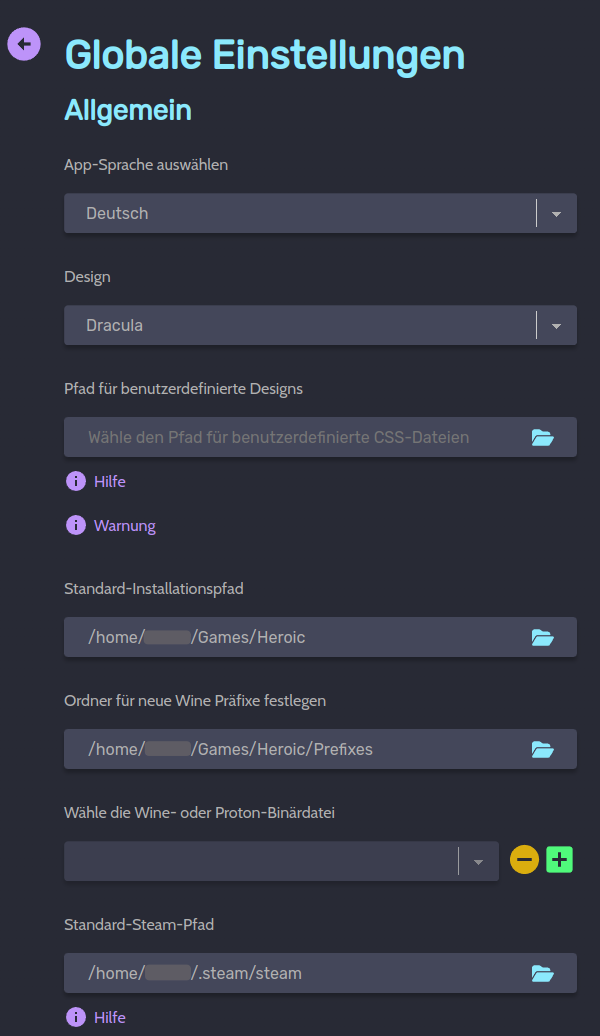Open folder browser for custom CSS path
Viewport: 600px width, 1036px height.
pos(542,437)
